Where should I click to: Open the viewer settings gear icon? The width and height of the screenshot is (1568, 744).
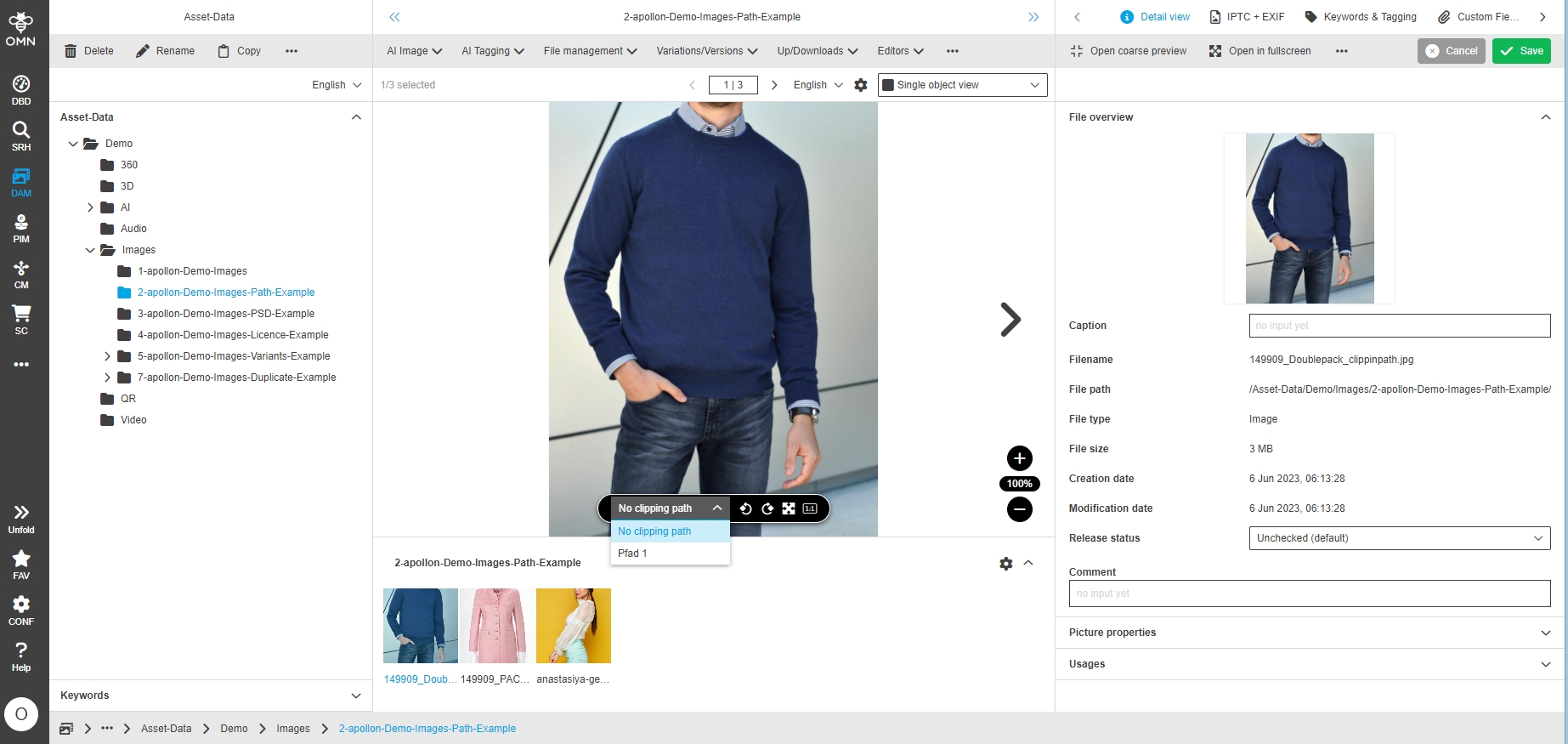[x=860, y=85]
